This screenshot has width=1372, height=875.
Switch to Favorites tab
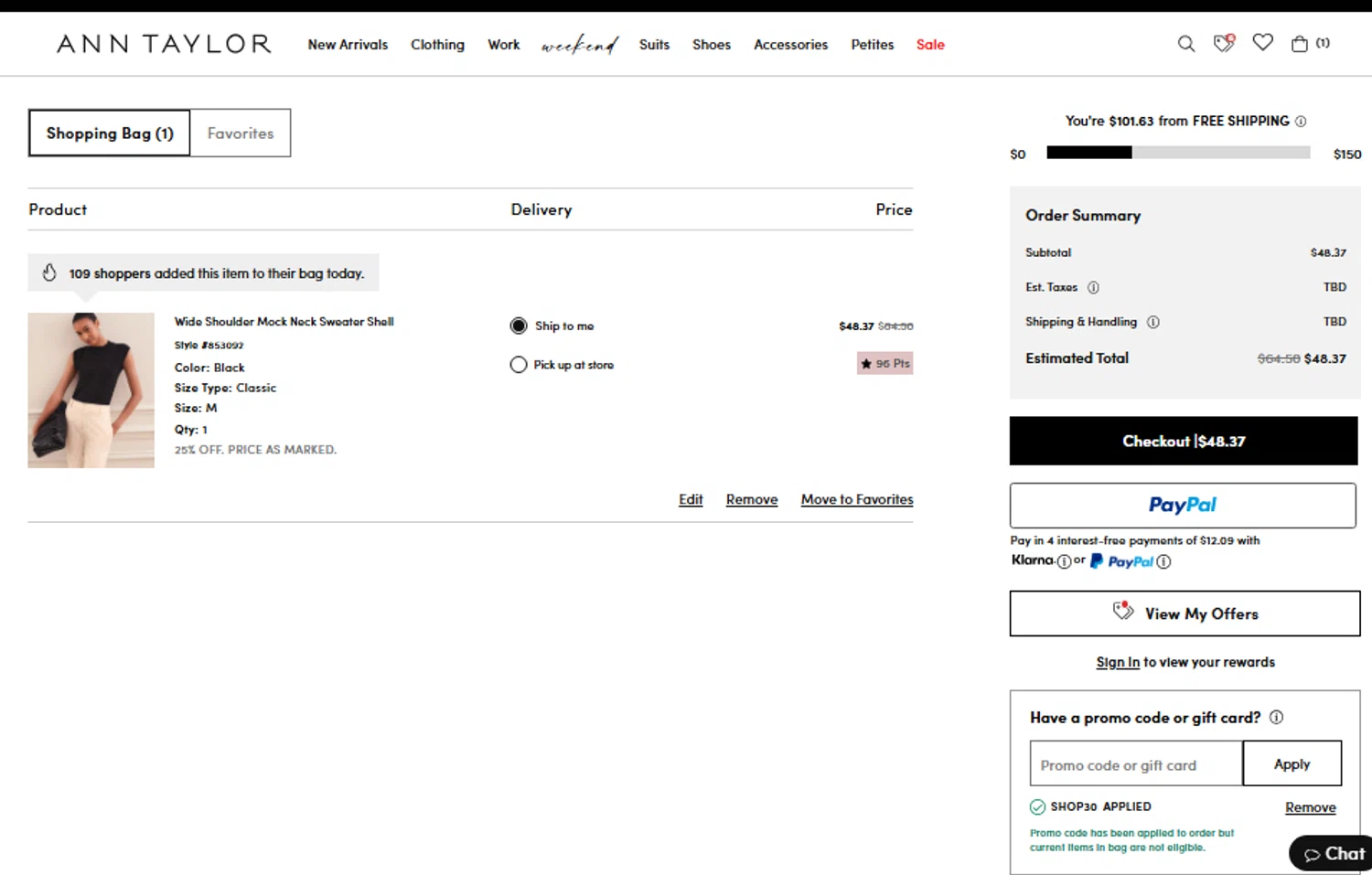pyautogui.click(x=241, y=133)
